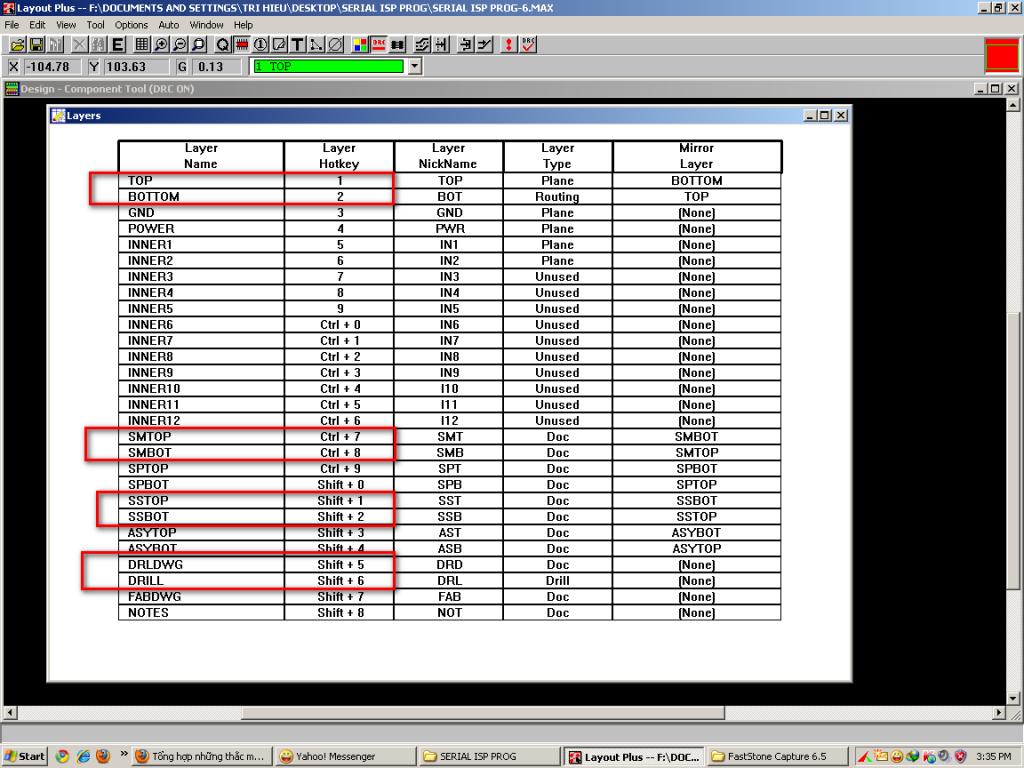
Task: Select the GND layer name cell
Action: pos(201,212)
